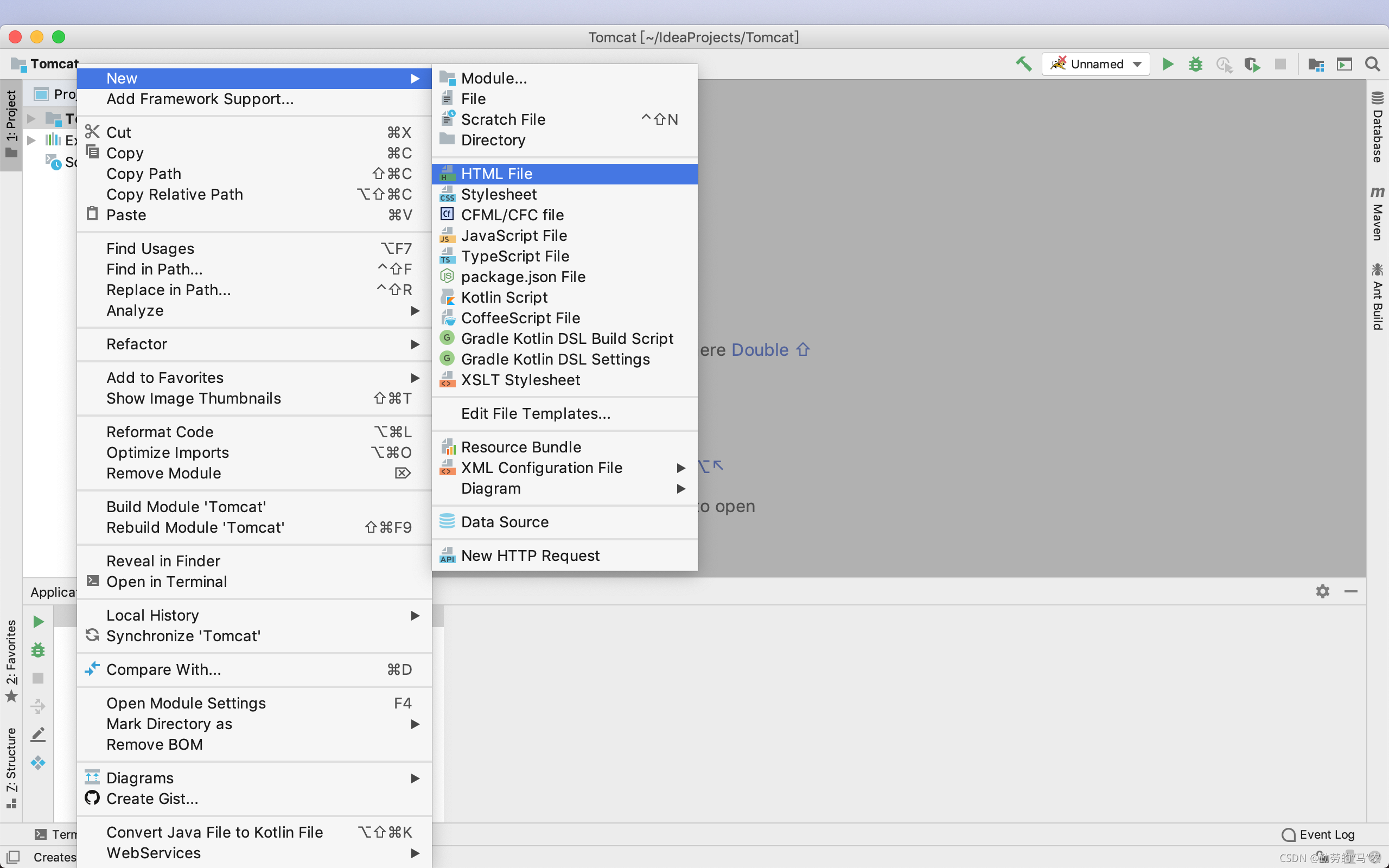Click the blue diamond icon in the bottom panel
Viewport: 1389px width, 868px height.
coord(38,762)
